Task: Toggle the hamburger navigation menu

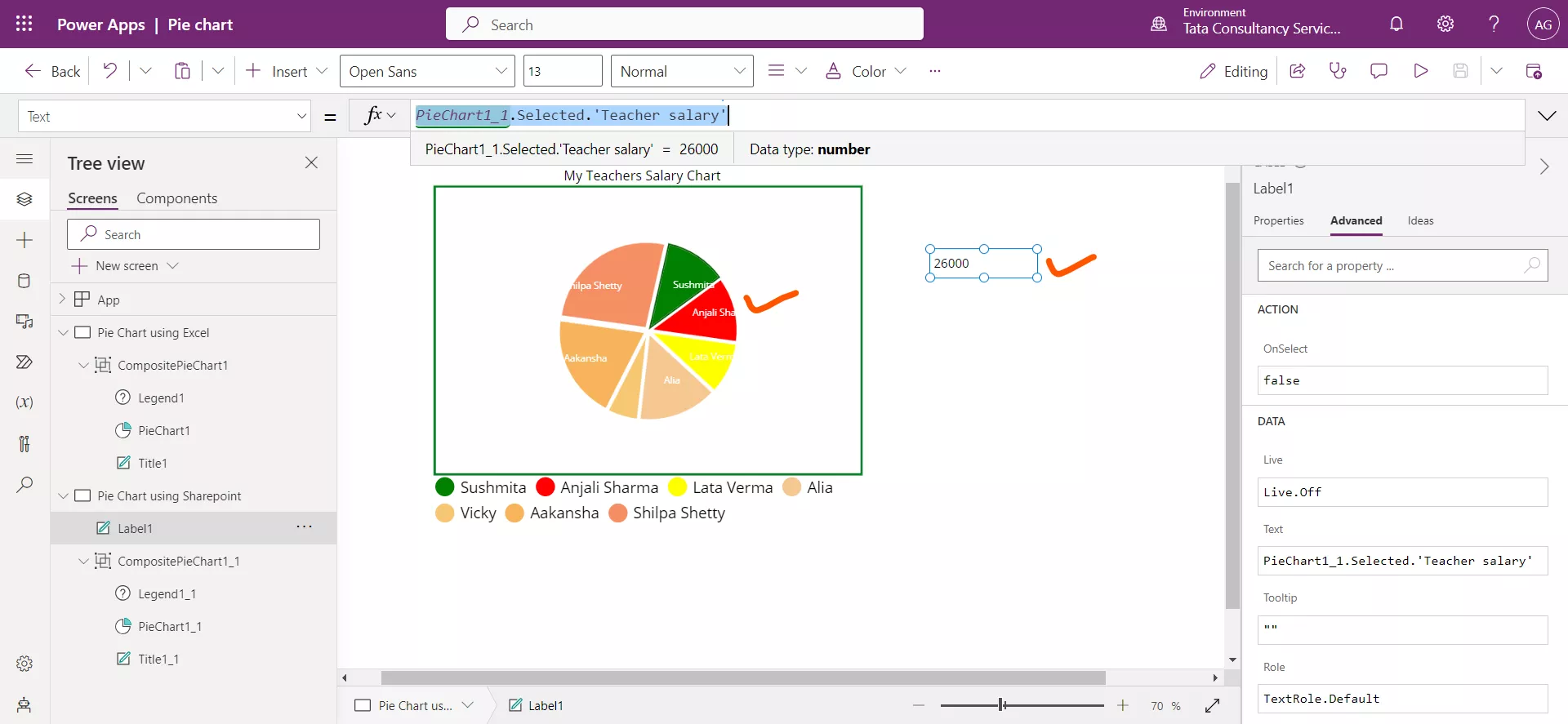Action: coord(24,159)
